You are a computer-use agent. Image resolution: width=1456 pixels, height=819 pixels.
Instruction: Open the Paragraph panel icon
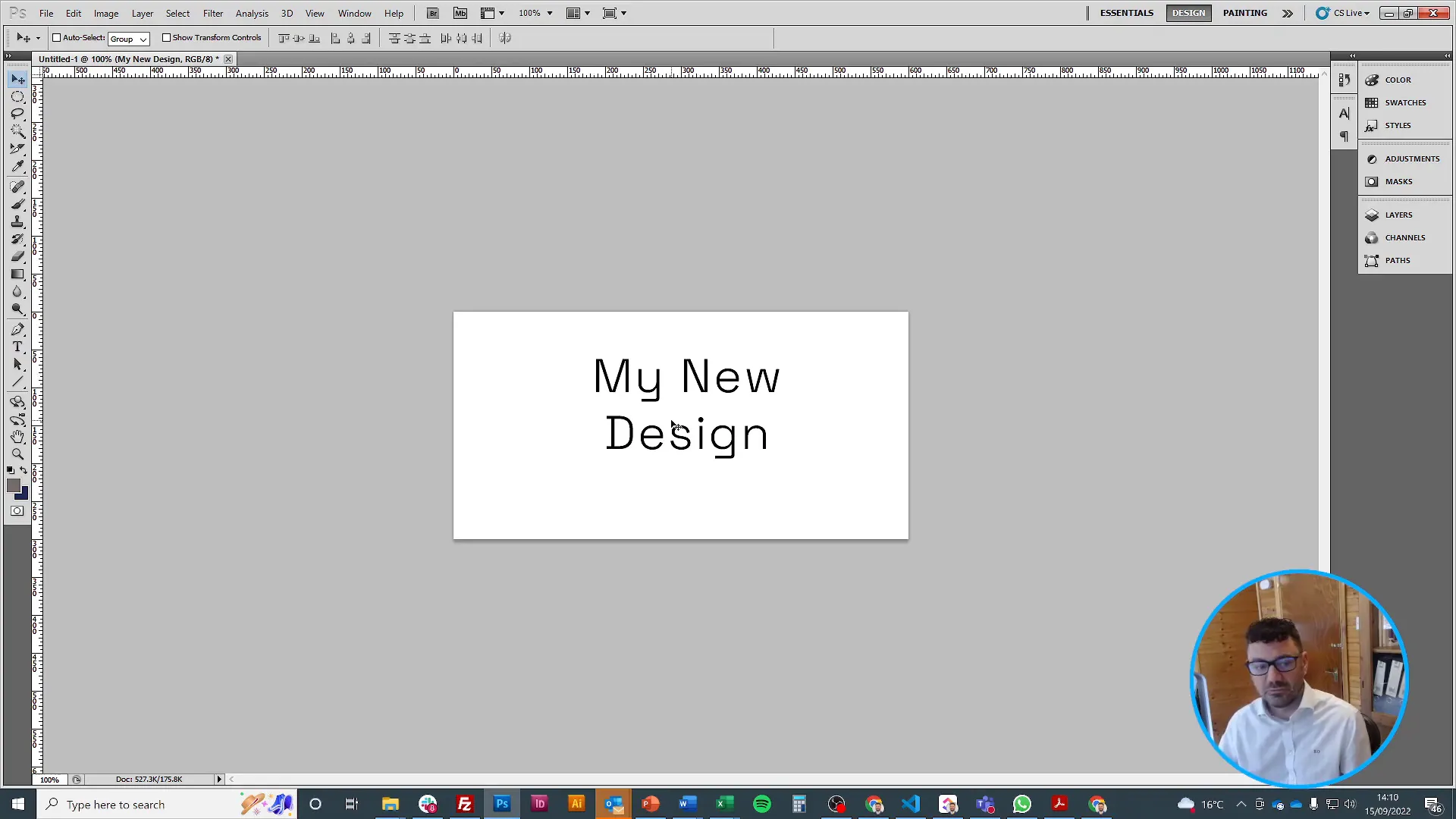[1344, 136]
